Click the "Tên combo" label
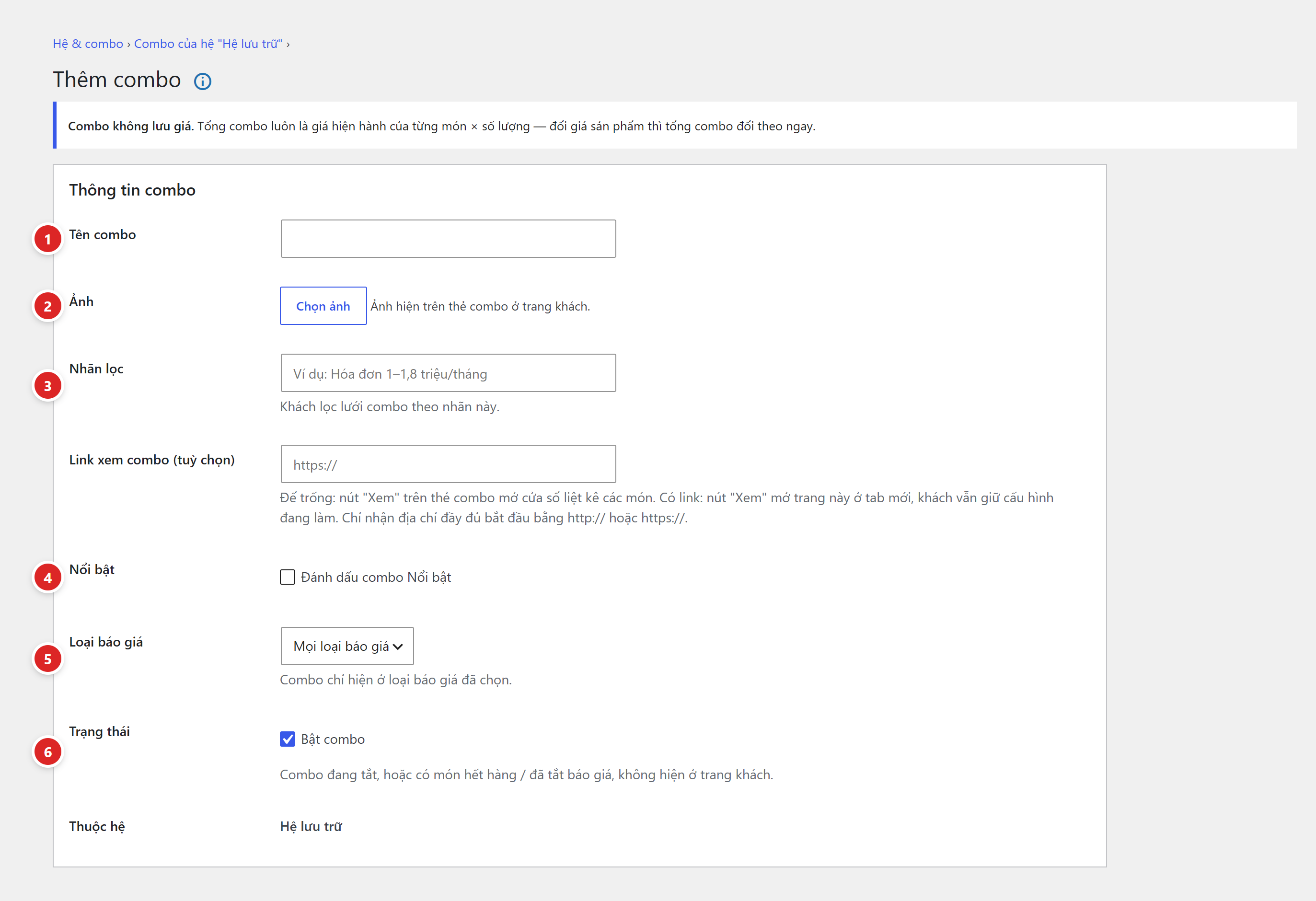This screenshot has height=901, width=1316. coord(103,234)
